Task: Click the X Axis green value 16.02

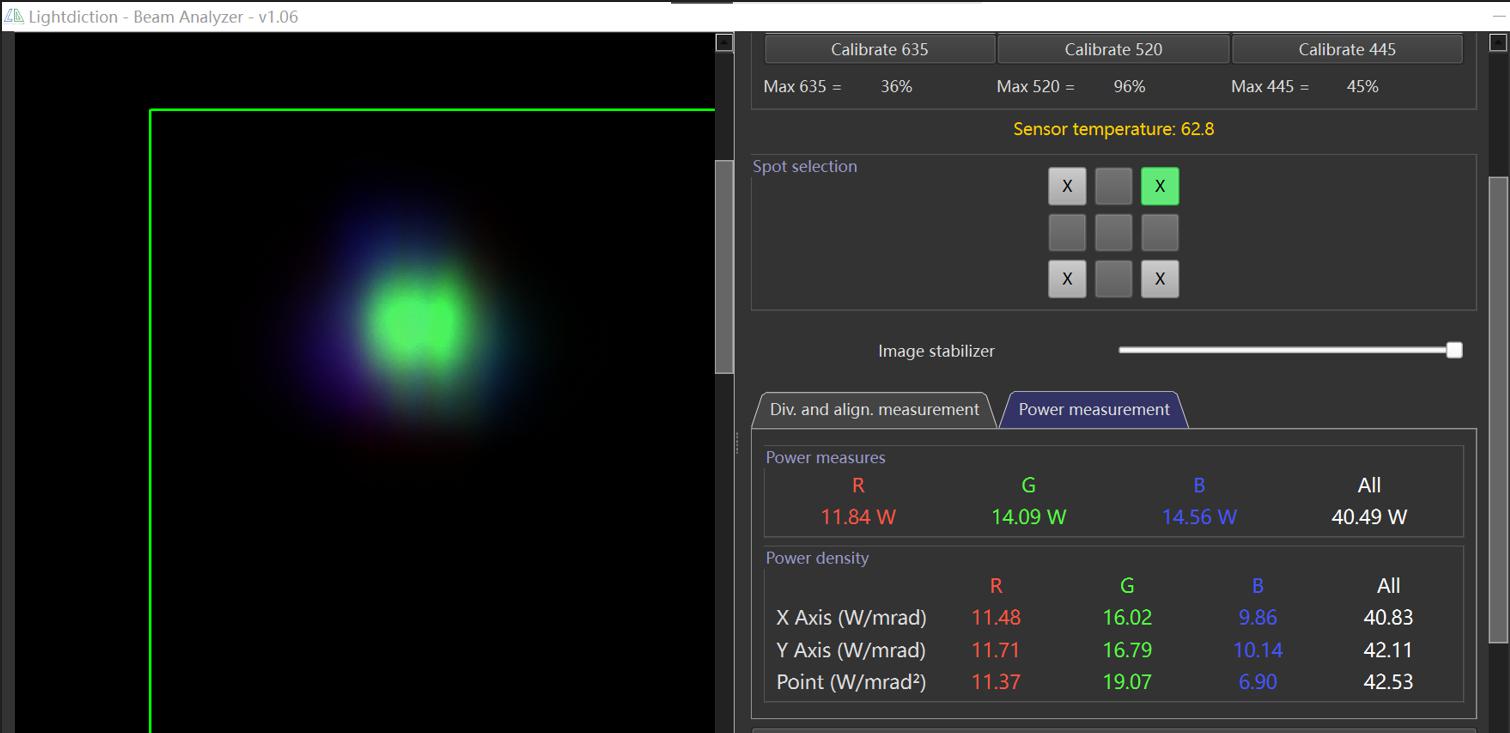Action: [x=1127, y=618]
